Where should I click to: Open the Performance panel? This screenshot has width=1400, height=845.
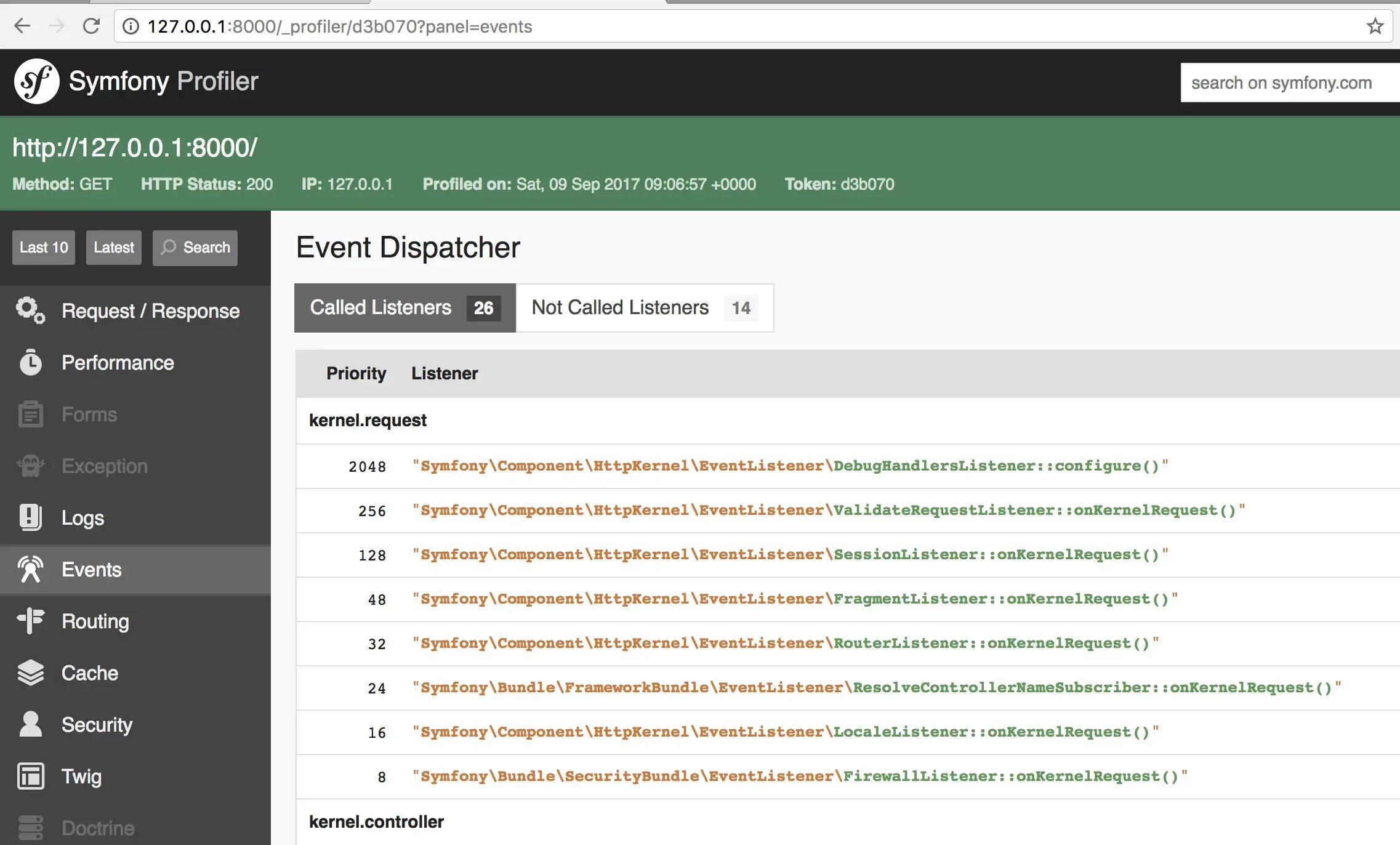(x=135, y=363)
